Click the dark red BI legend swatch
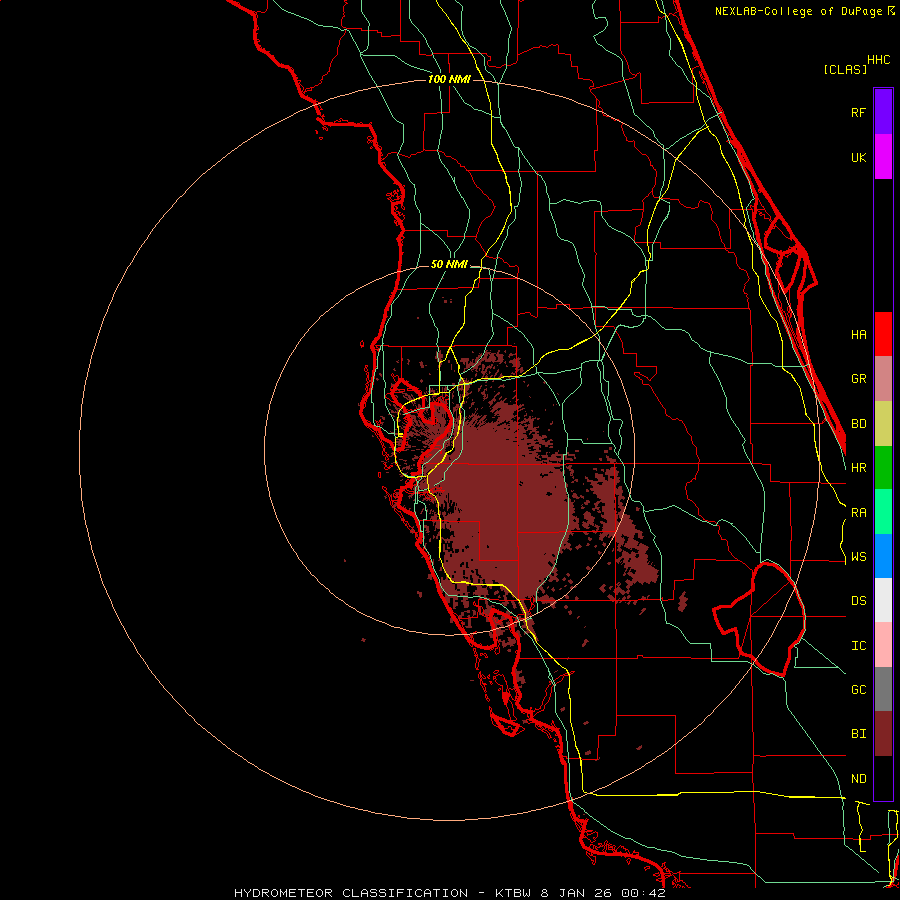Image resolution: width=900 pixels, height=900 pixels. click(883, 734)
